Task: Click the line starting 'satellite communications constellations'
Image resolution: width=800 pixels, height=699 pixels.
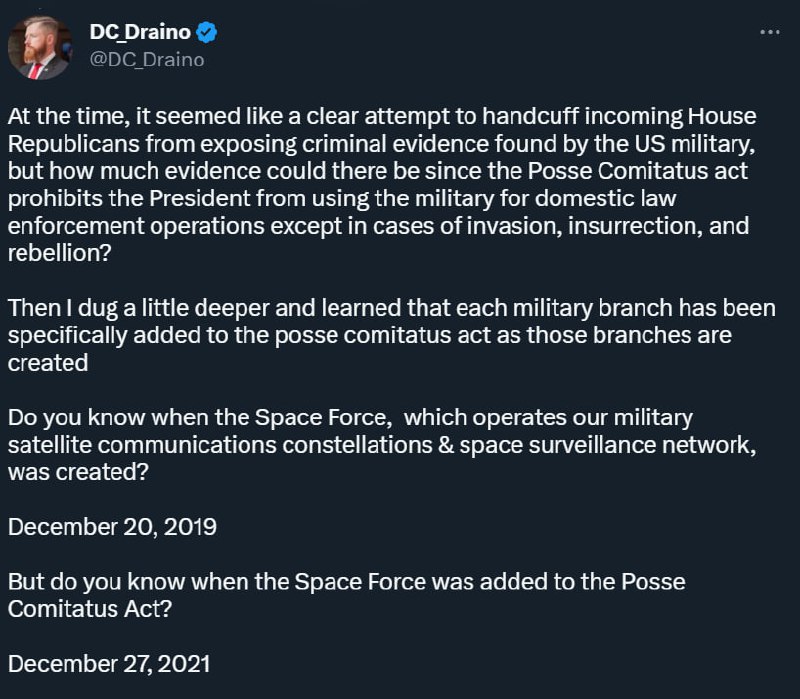Action: 382,445
